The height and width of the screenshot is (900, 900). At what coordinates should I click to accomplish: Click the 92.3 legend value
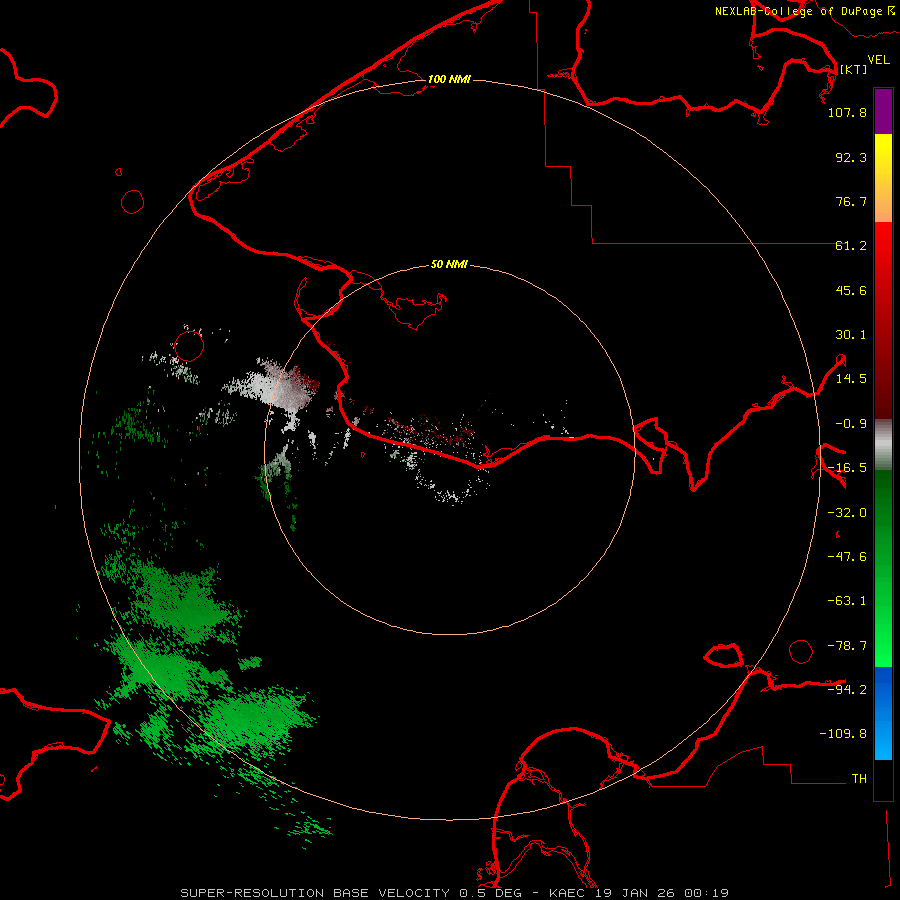pyautogui.click(x=851, y=157)
